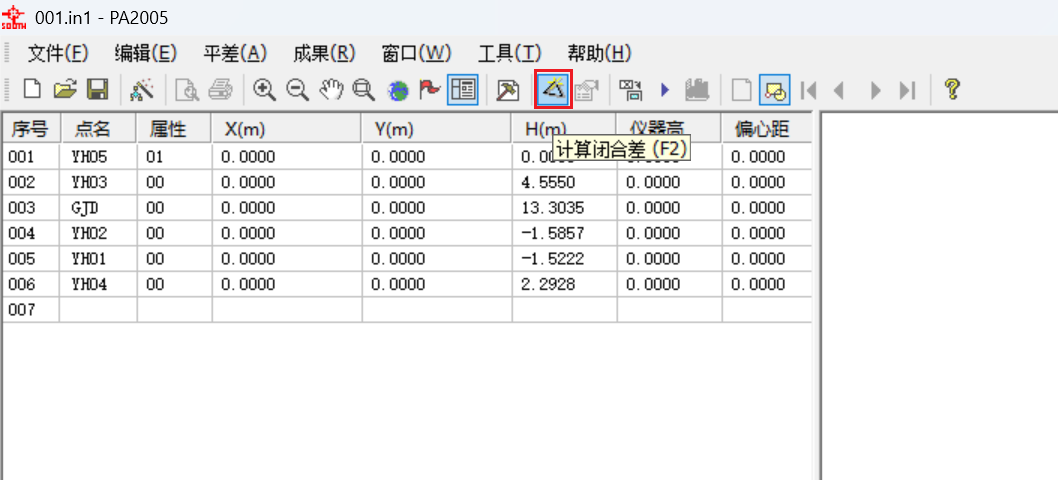The width and height of the screenshot is (1058, 480).
Task: Open help with the yellow question mark
Action: click(952, 88)
